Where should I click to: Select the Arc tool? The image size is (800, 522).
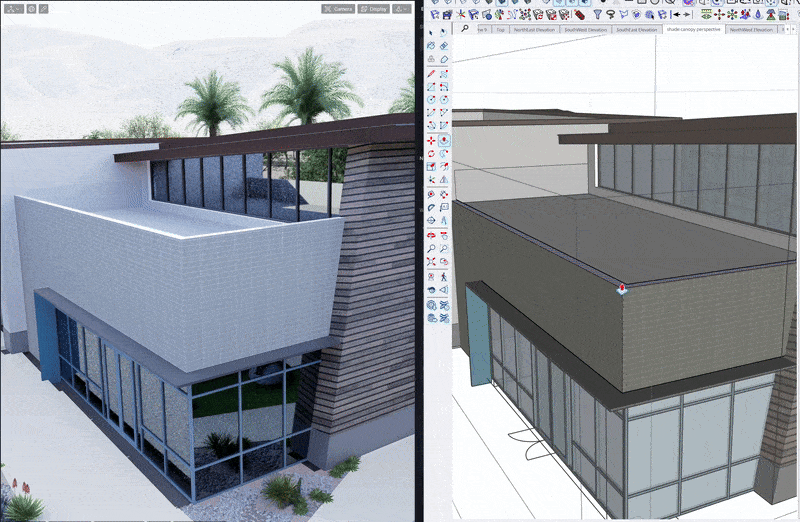tap(431, 112)
